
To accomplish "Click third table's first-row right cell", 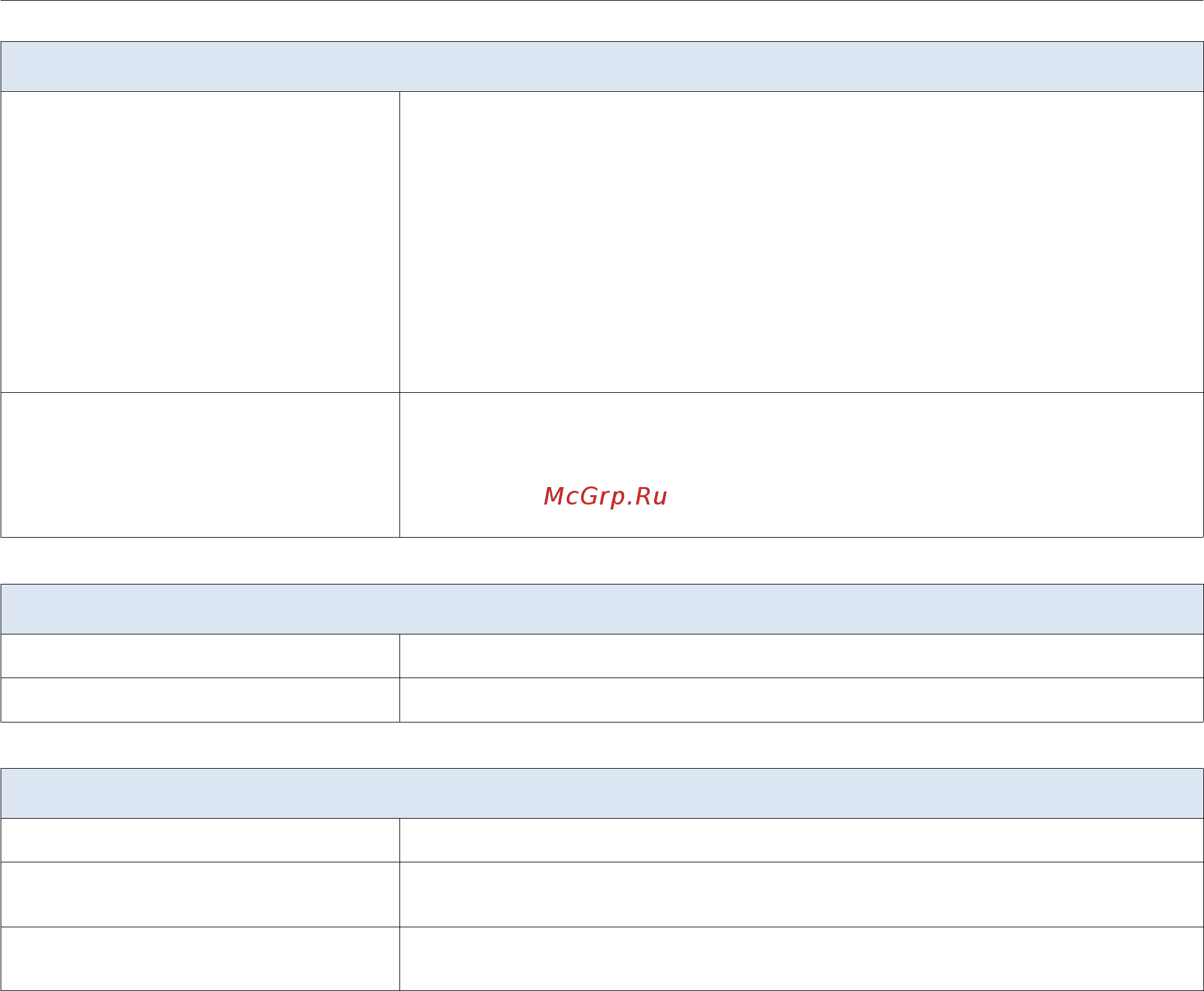I will click(801, 841).
